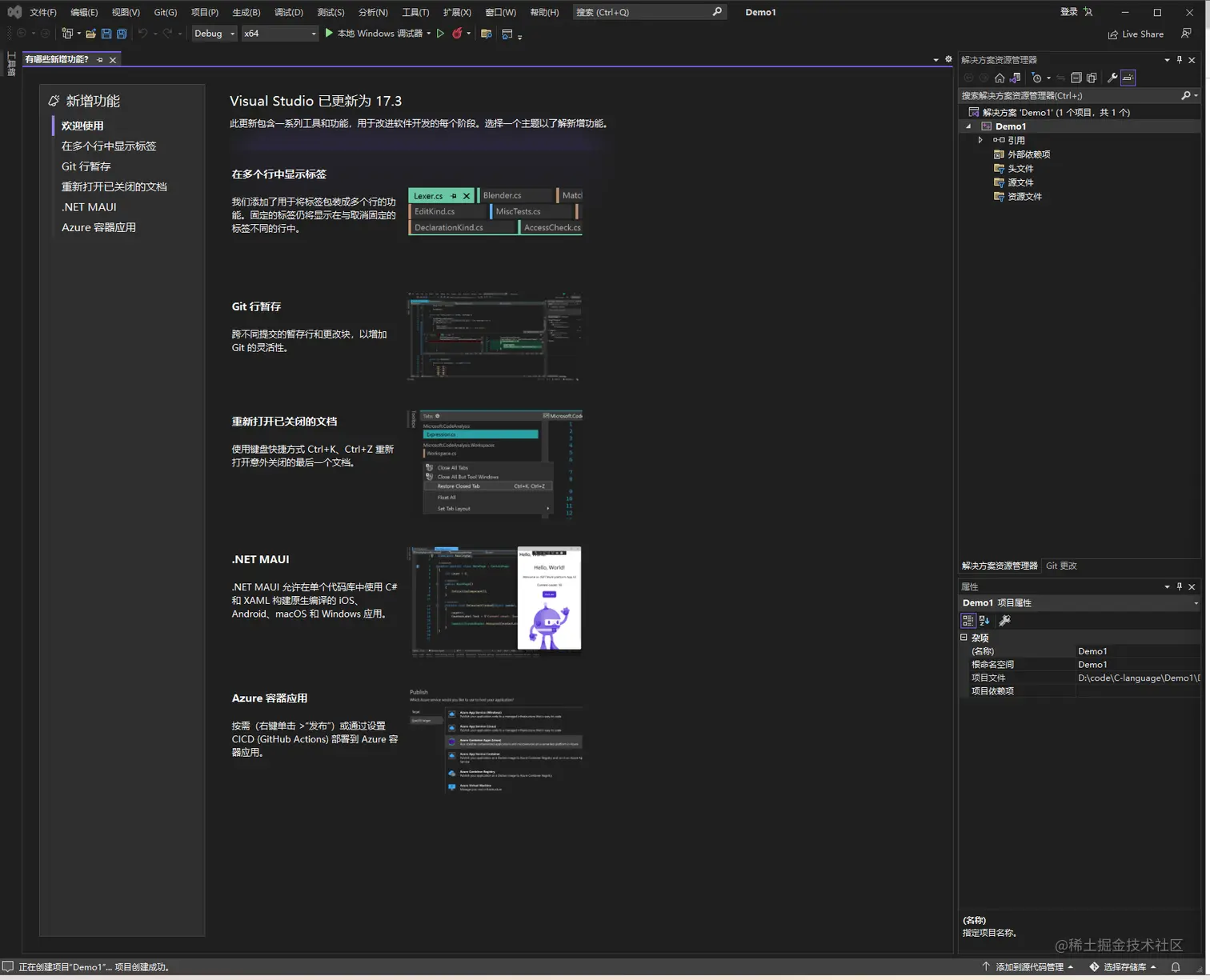This screenshot has width=1210, height=980.
Task: Select 在多个行中显示标签 in What's New sidebar
Action: click(x=109, y=146)
